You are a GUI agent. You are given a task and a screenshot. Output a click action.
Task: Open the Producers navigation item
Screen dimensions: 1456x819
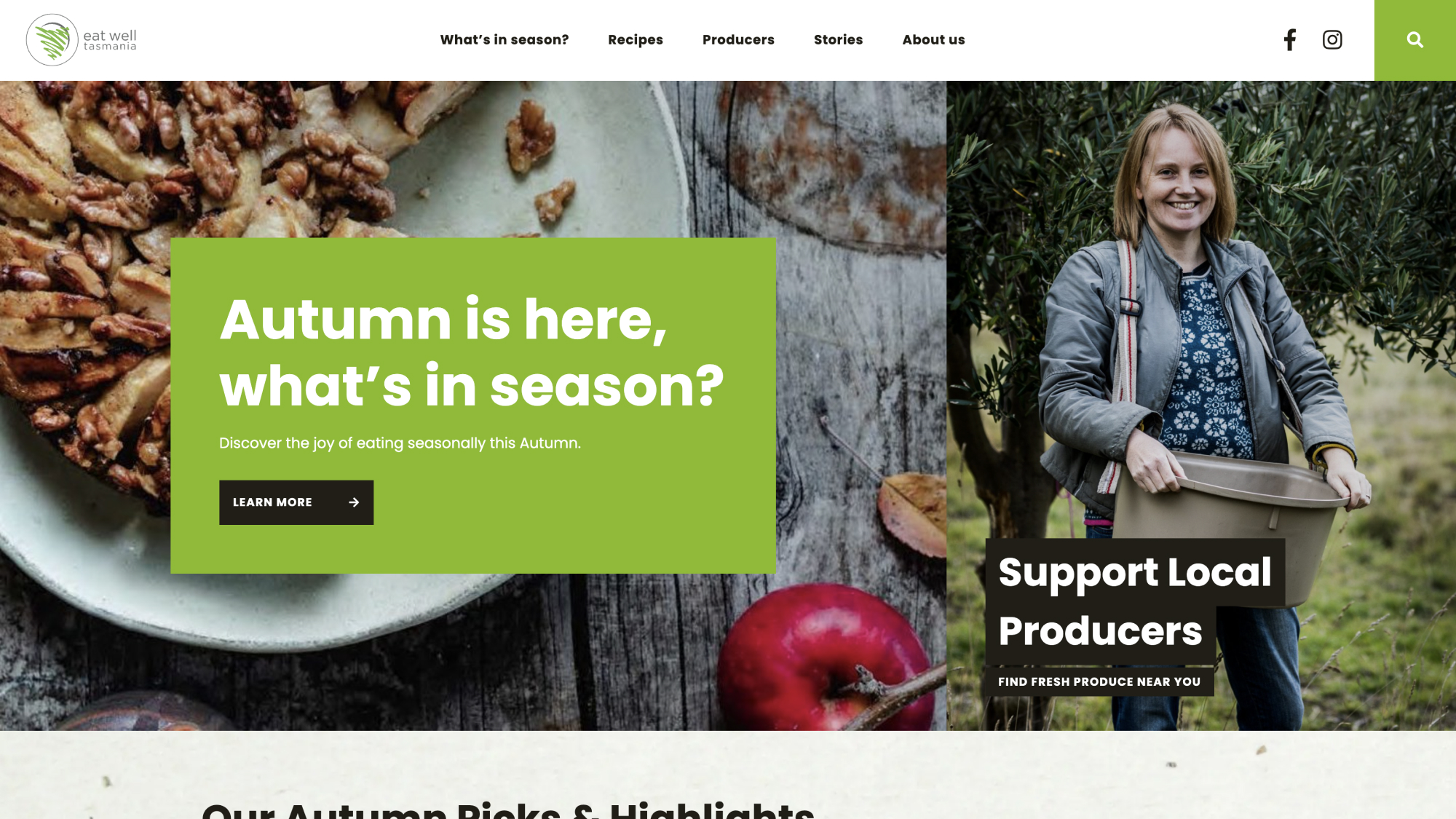pyautogui.click(x=738, y=40)
